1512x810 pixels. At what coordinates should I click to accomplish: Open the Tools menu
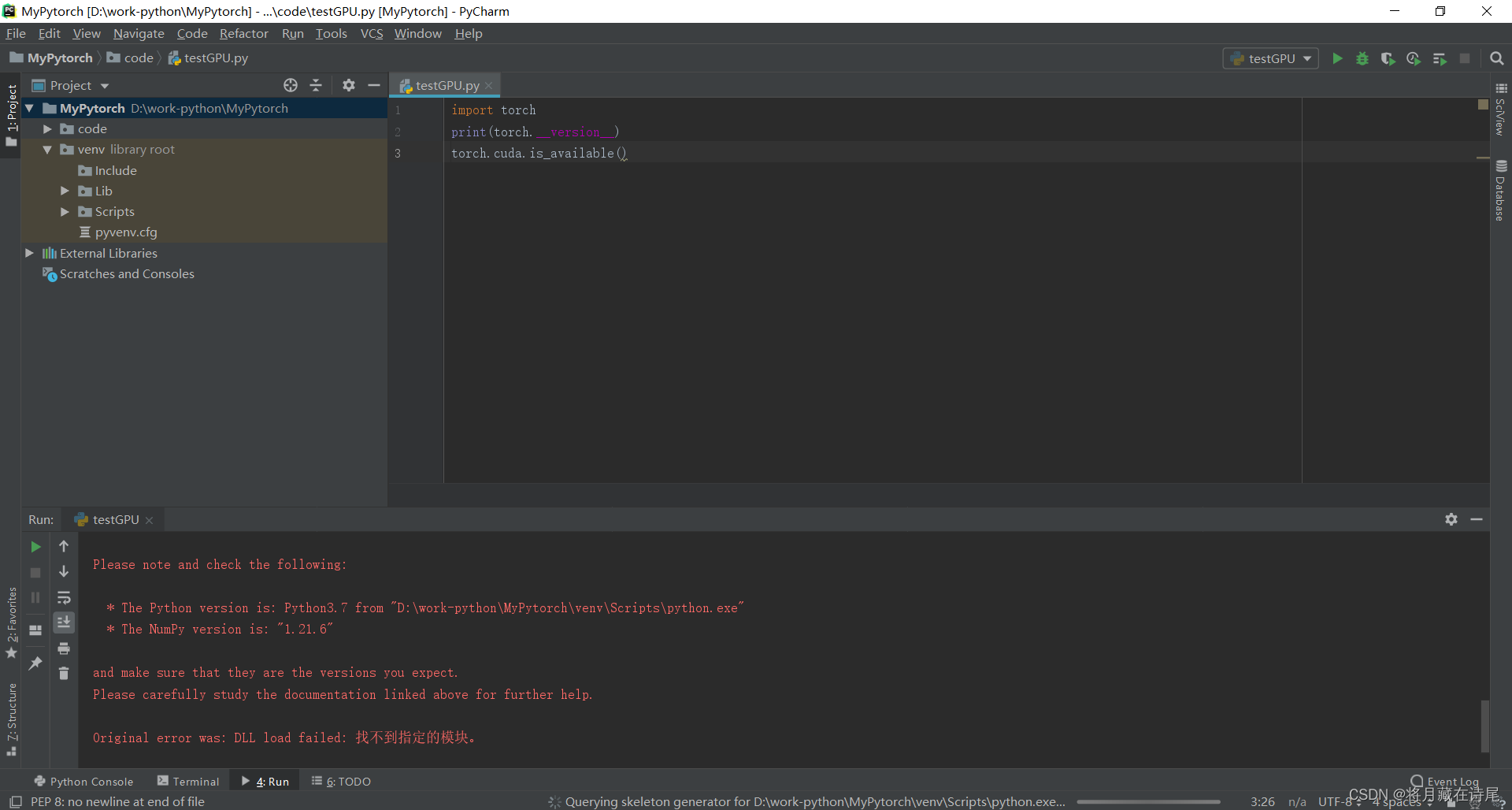point(331,33)
